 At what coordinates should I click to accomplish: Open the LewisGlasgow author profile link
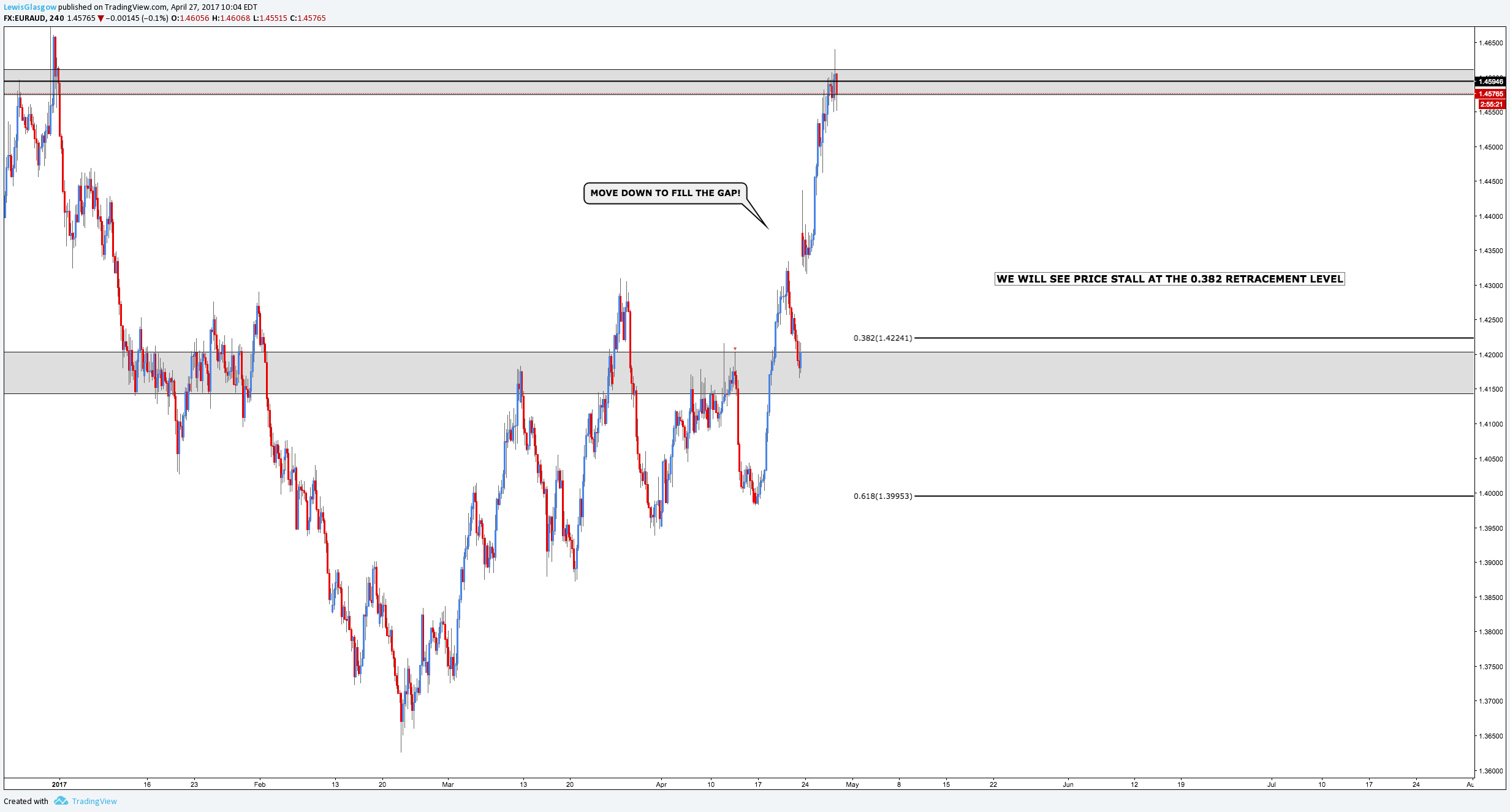pos(30,7)
